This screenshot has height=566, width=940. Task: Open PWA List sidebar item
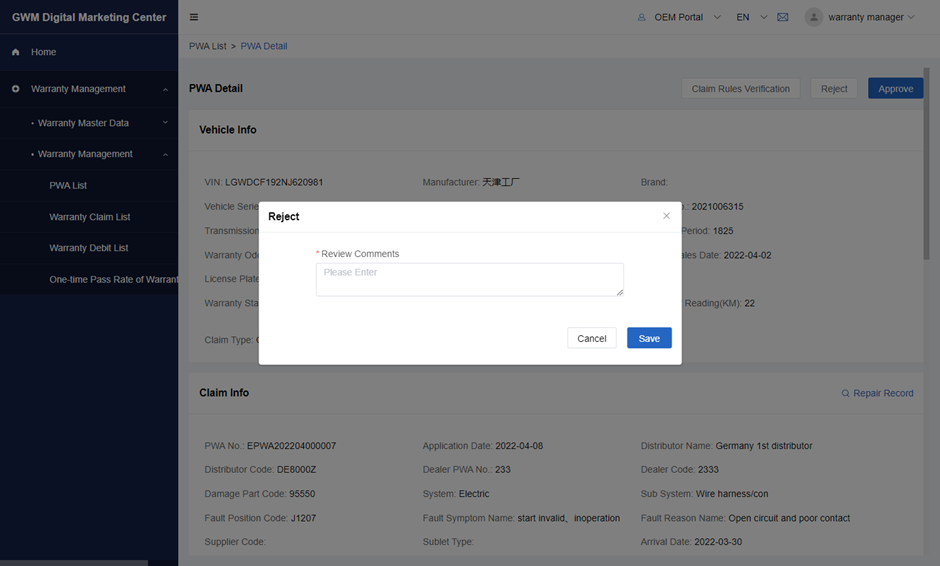pos(68,186)
